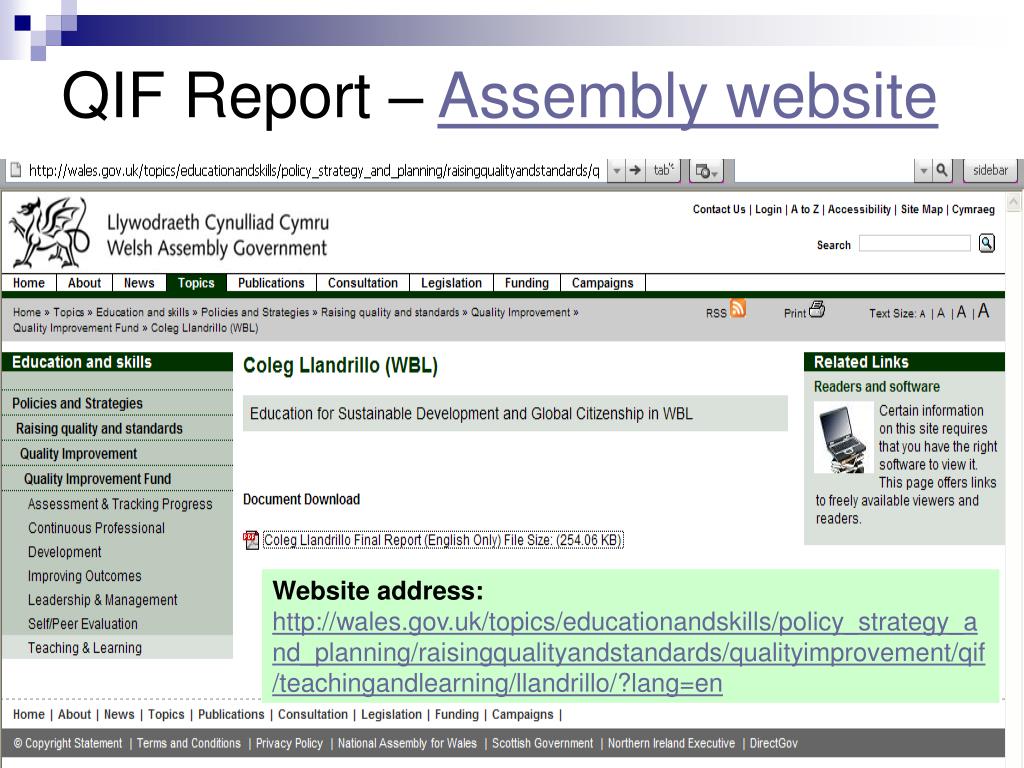Viewport: 1024px width, 768px height.
Task: Open the Accessibility link
Action: point(859,210)
